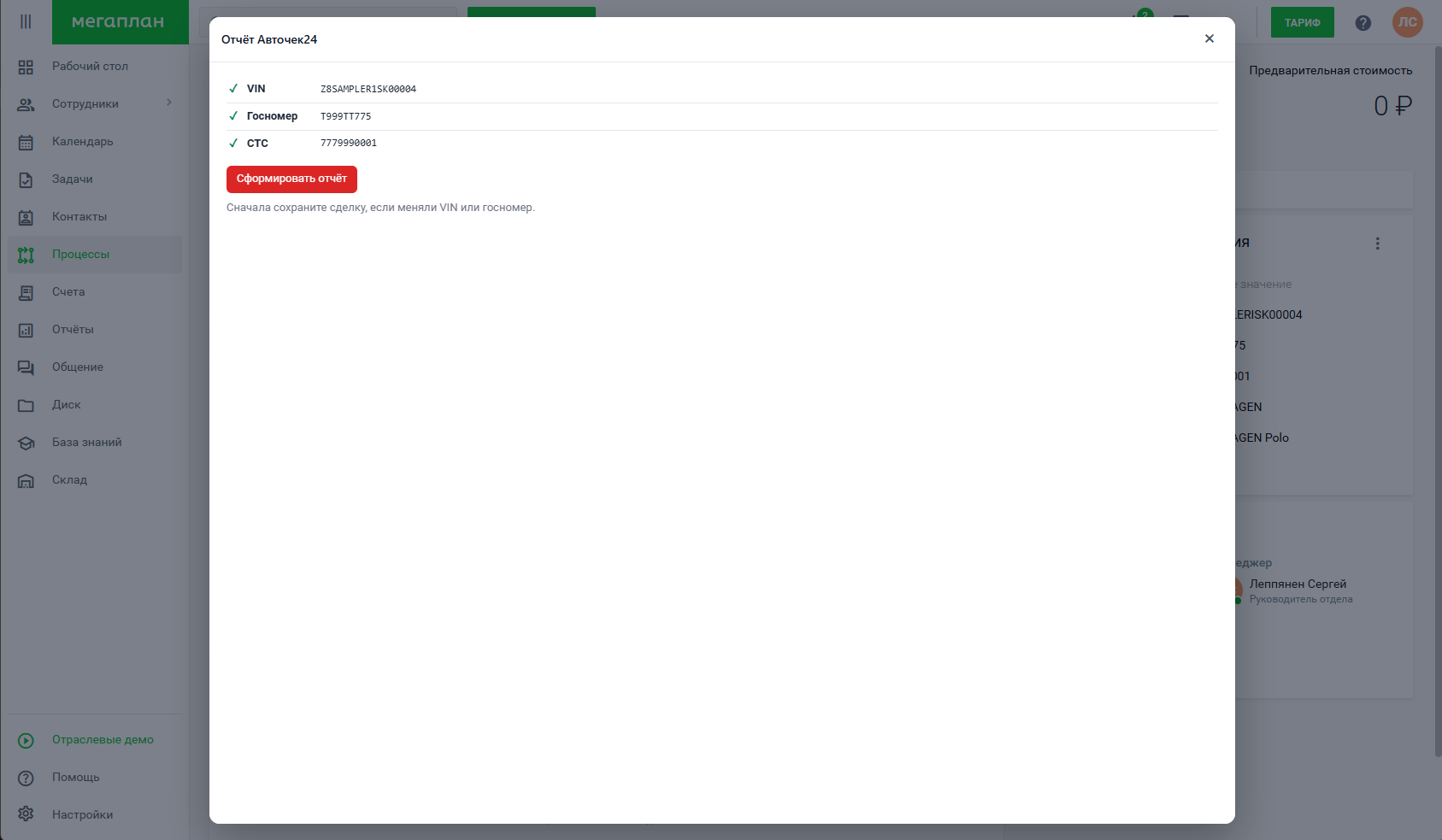This screenshot has height=840, width=1442.
Task: Select the СТС value 7779990001
Action: click(x=349, y=144)
